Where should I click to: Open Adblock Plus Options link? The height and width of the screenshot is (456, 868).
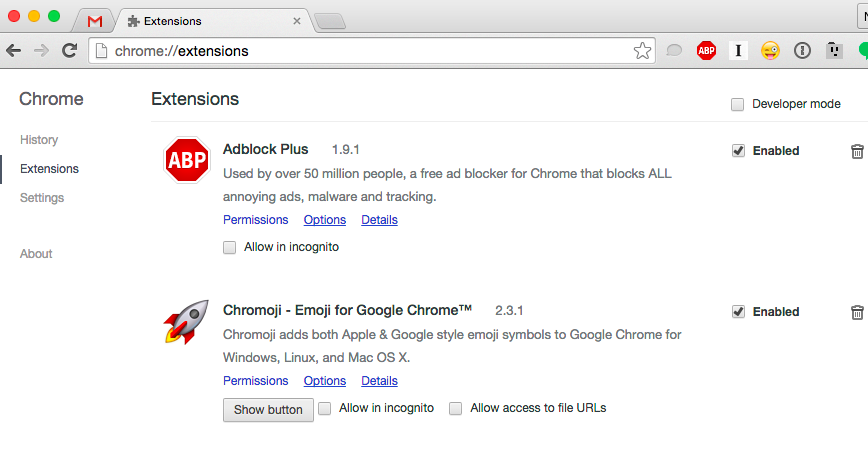pyautogui.click(x=325, y=220)
